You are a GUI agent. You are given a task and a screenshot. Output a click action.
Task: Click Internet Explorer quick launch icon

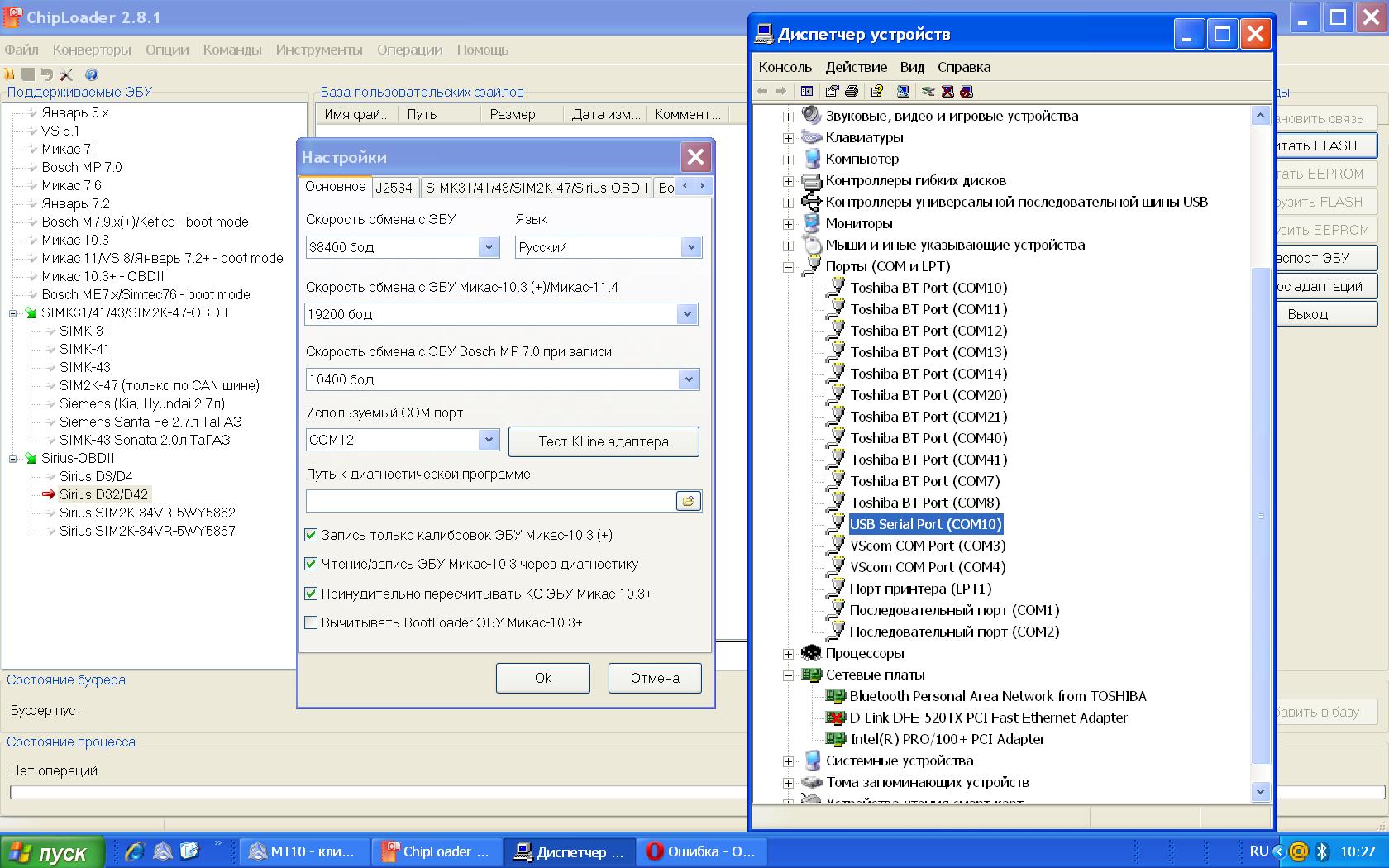pos(135,851)
